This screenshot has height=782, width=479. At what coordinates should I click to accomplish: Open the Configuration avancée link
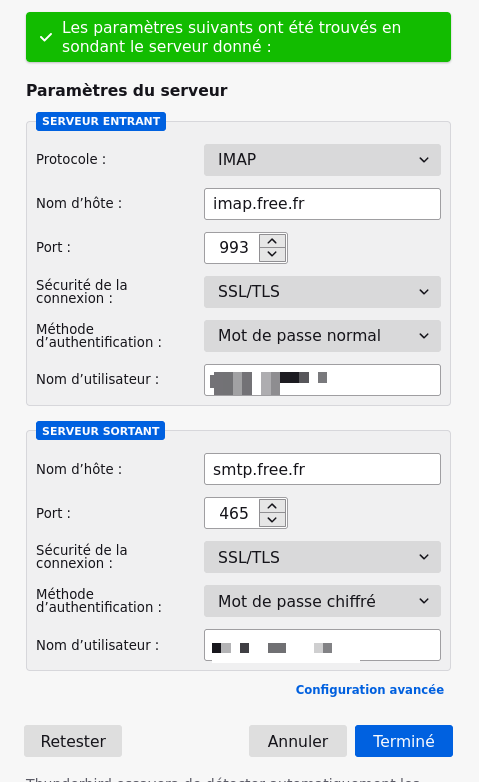pos(370,690)
